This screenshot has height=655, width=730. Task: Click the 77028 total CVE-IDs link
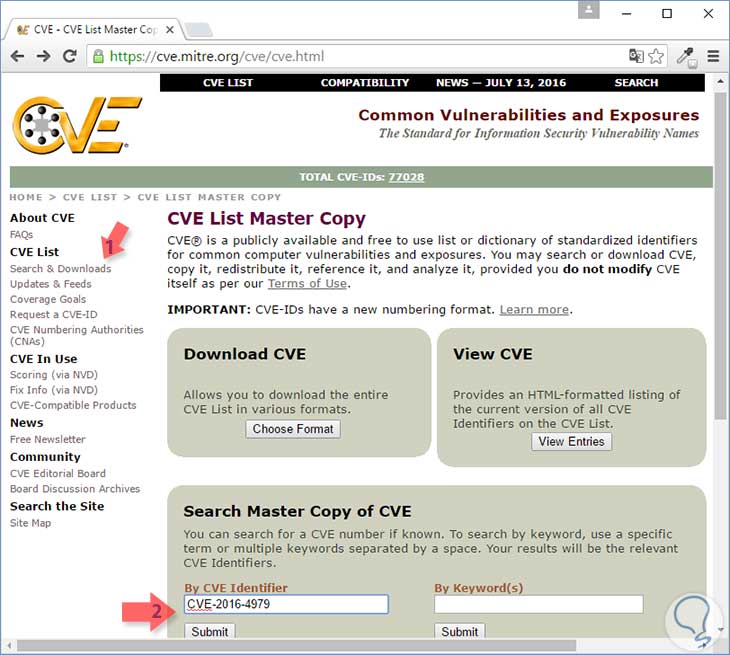(x=406, y=177)
